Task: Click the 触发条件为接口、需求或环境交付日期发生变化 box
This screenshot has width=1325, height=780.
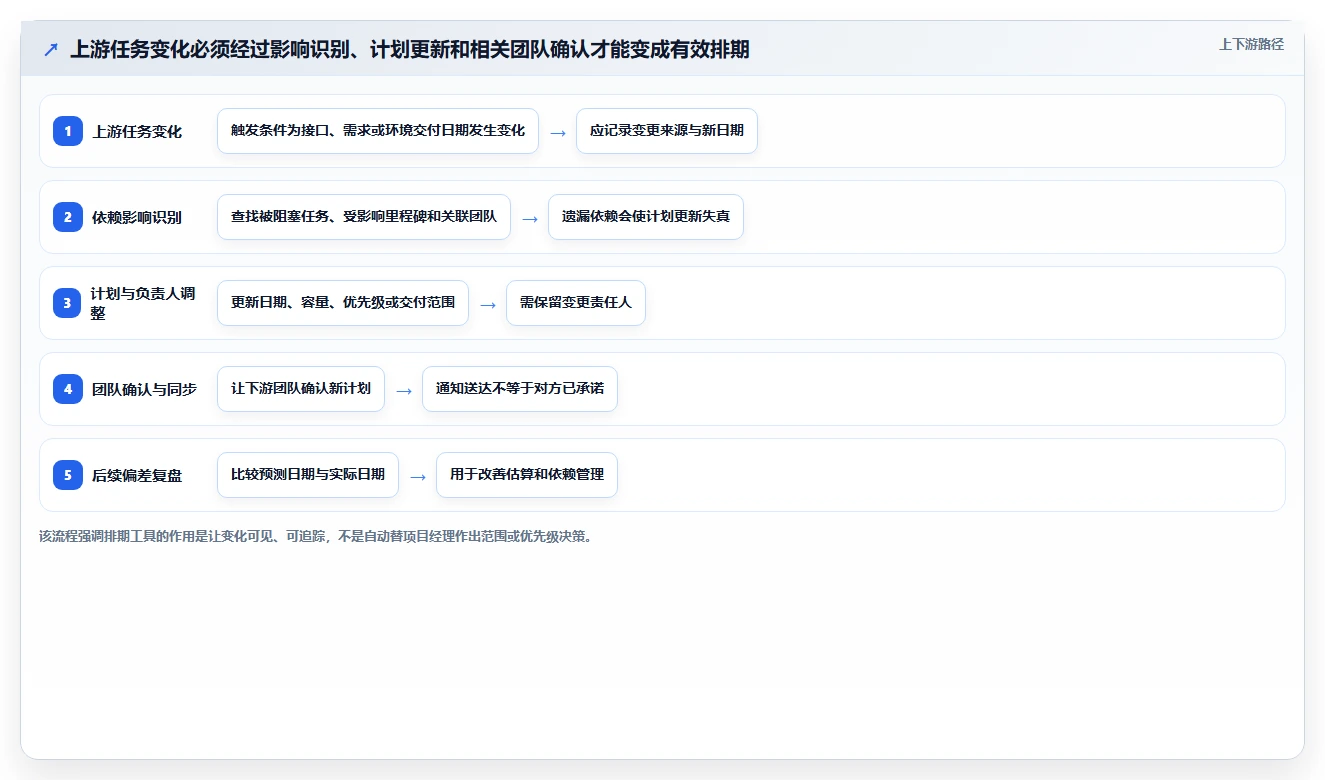Action: (x=378, y=131)
